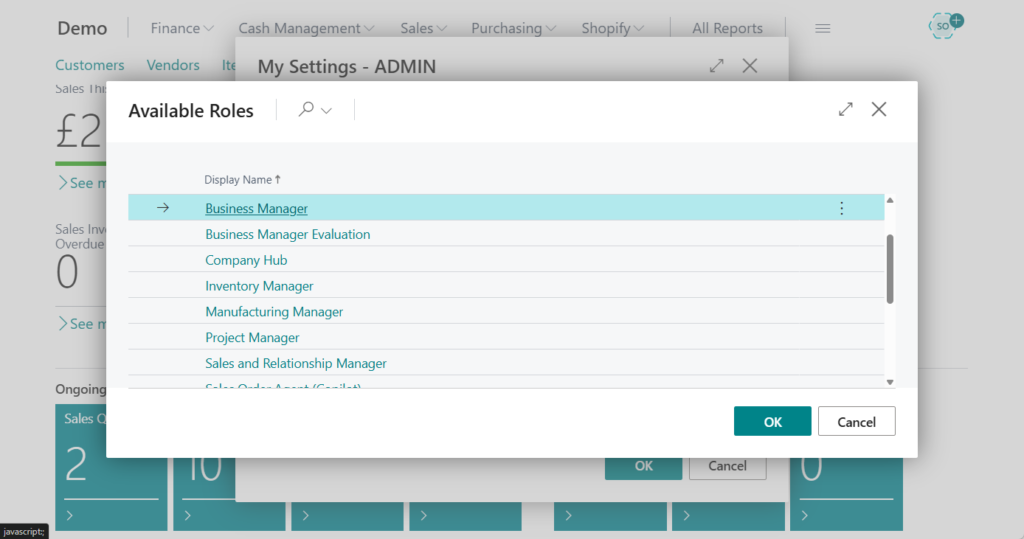Expand the Finance menu
The height and width of the screenshot is (539, 1024).
[x=182, y=28]
